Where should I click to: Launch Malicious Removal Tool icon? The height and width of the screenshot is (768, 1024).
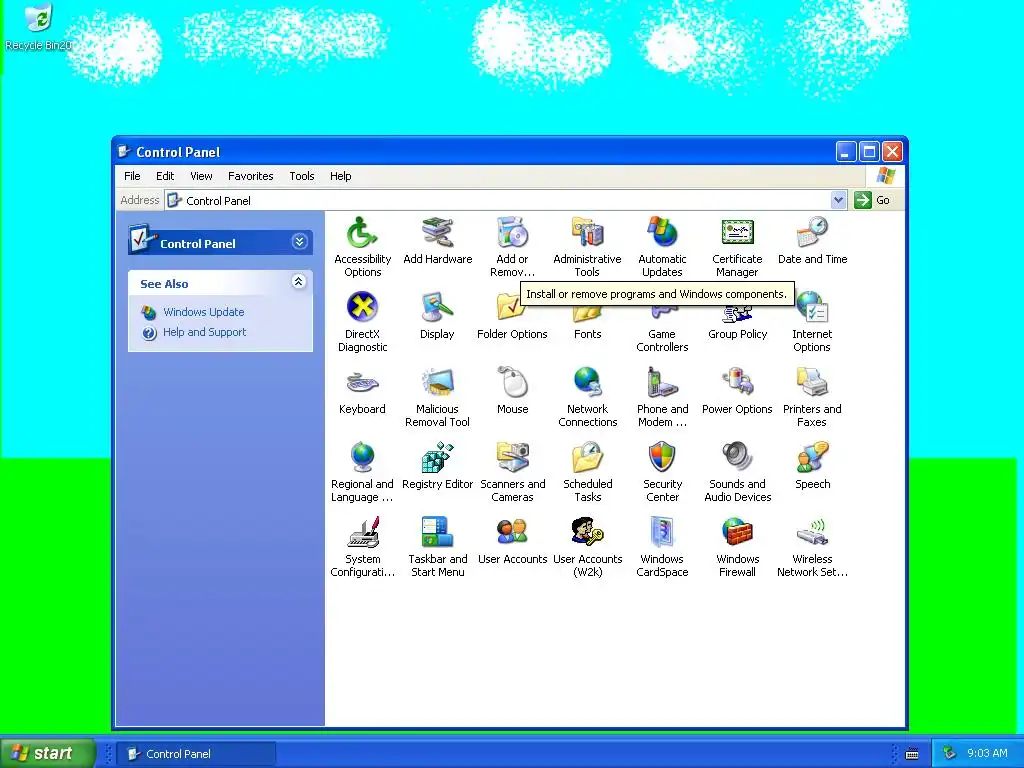click(438, 383)
